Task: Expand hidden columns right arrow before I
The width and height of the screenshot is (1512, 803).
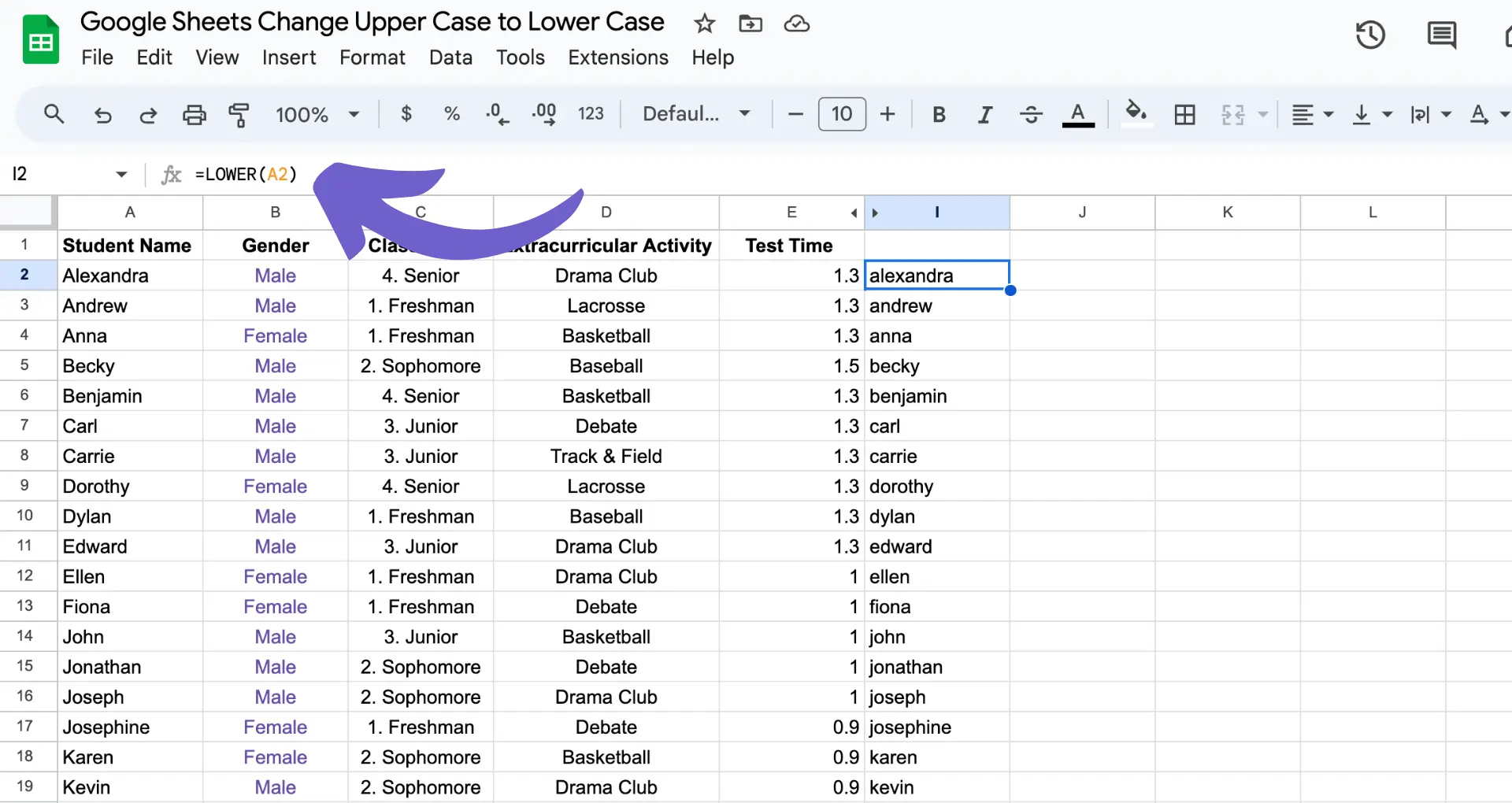Action: pos(875,213)
